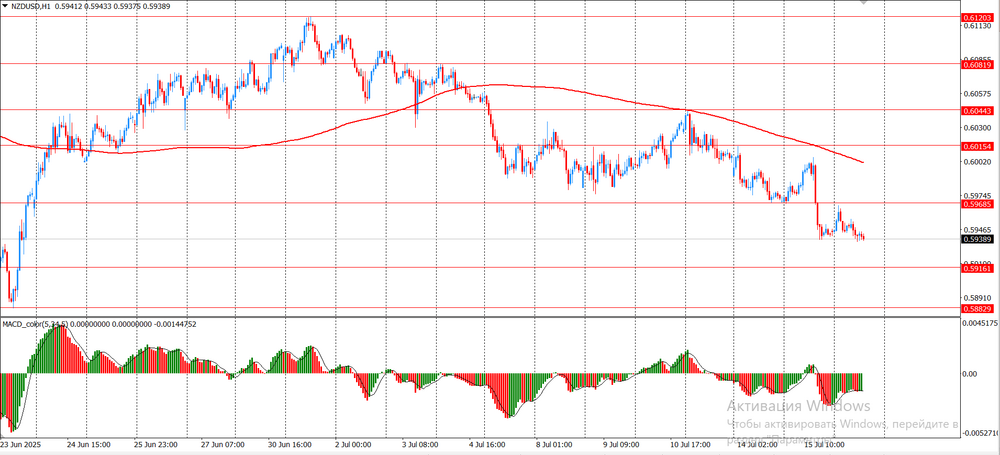
Task: Click the 10 Jul 17:00 time label
Action: (691, 443)
